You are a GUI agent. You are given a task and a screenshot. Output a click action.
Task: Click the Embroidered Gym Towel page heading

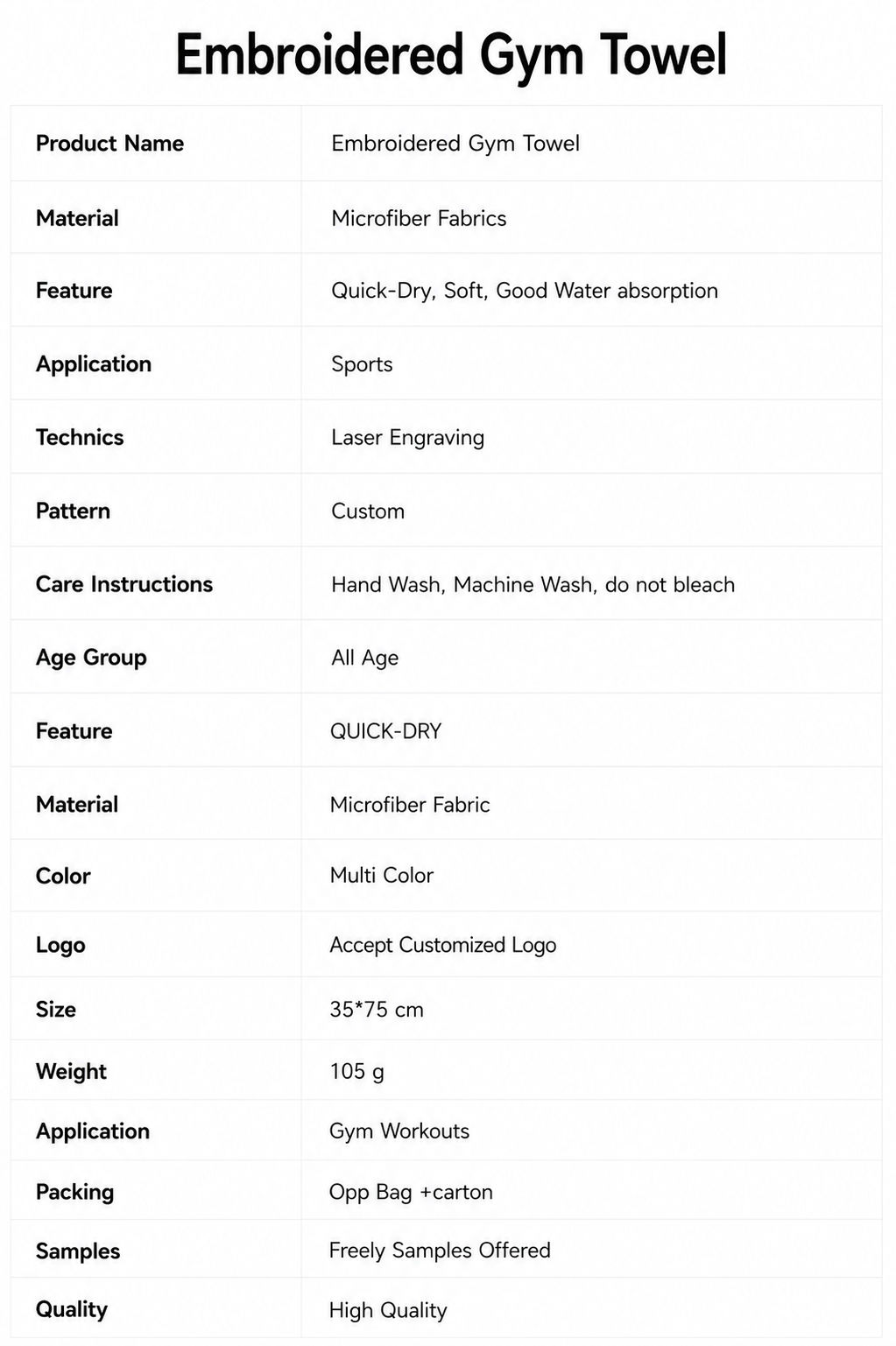450,55
